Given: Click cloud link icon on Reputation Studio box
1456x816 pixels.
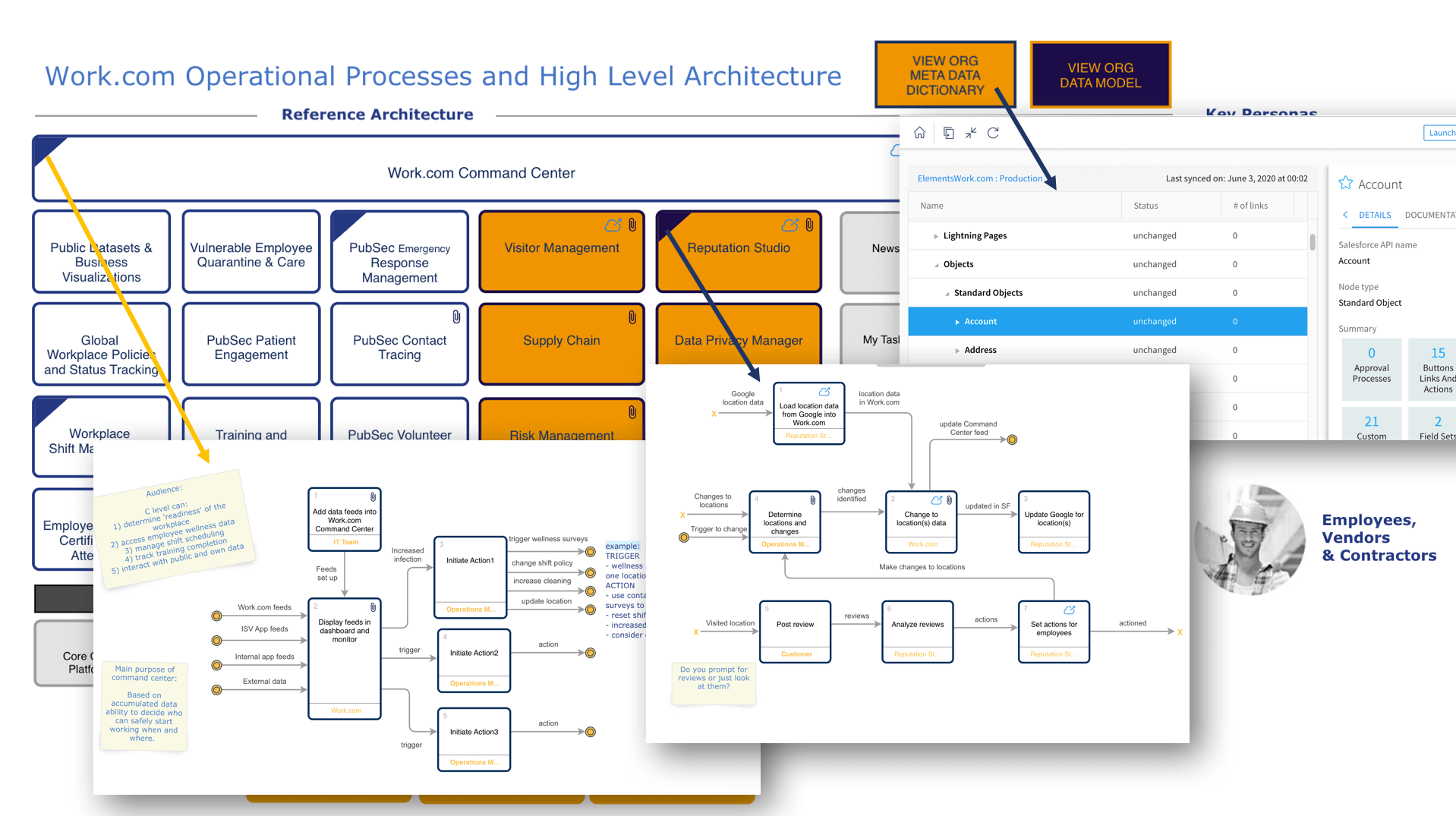Looking at the screenshot, I should coord(789,225).
